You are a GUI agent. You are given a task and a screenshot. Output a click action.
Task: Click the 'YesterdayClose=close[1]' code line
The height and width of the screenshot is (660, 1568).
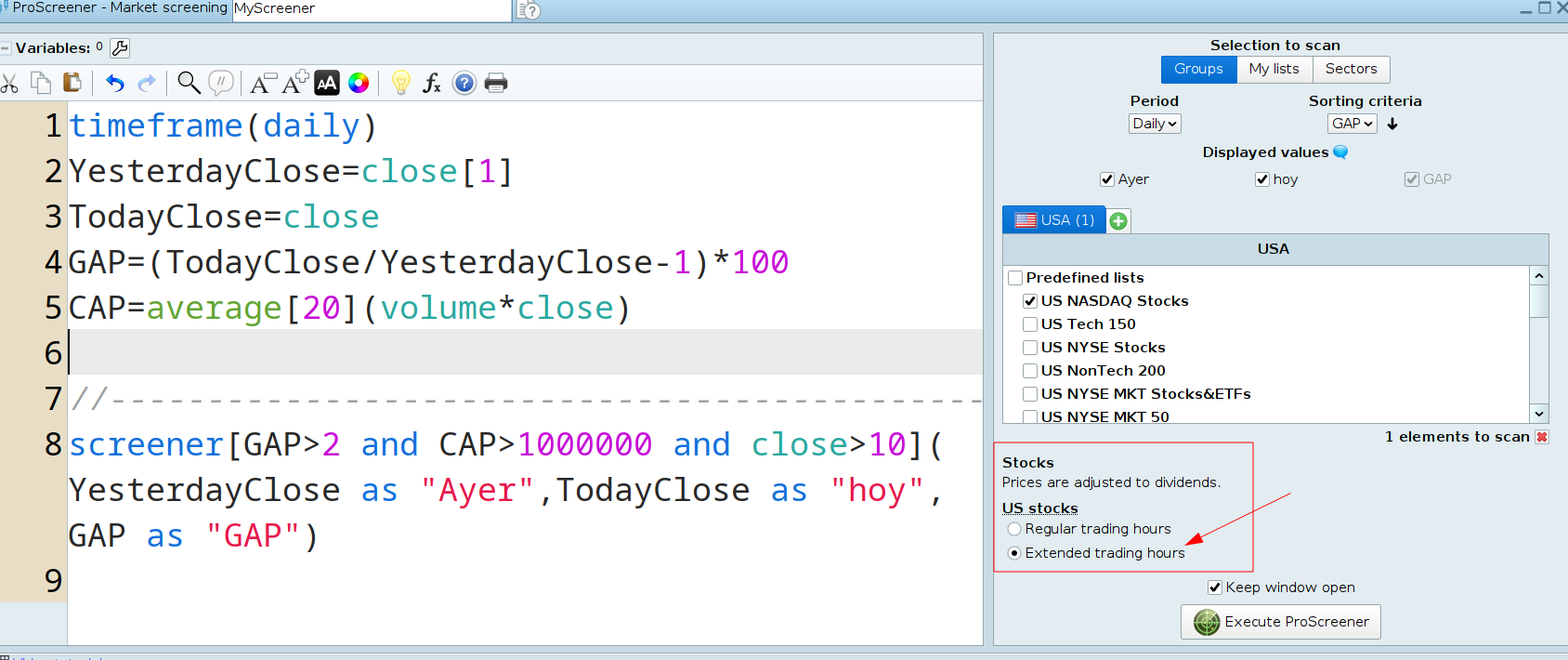(290, 171)
